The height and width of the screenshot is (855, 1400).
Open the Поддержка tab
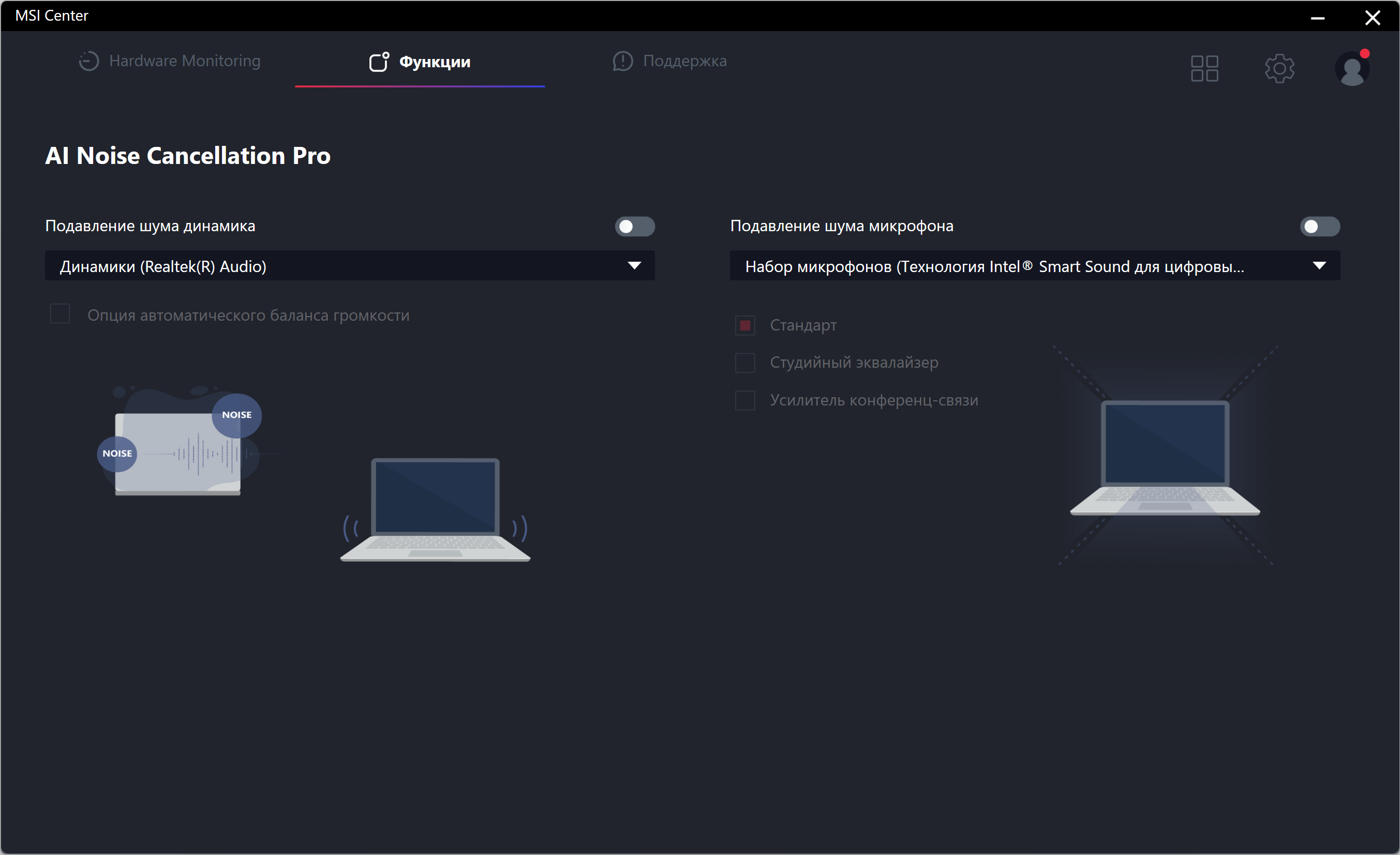pos(669,61)
